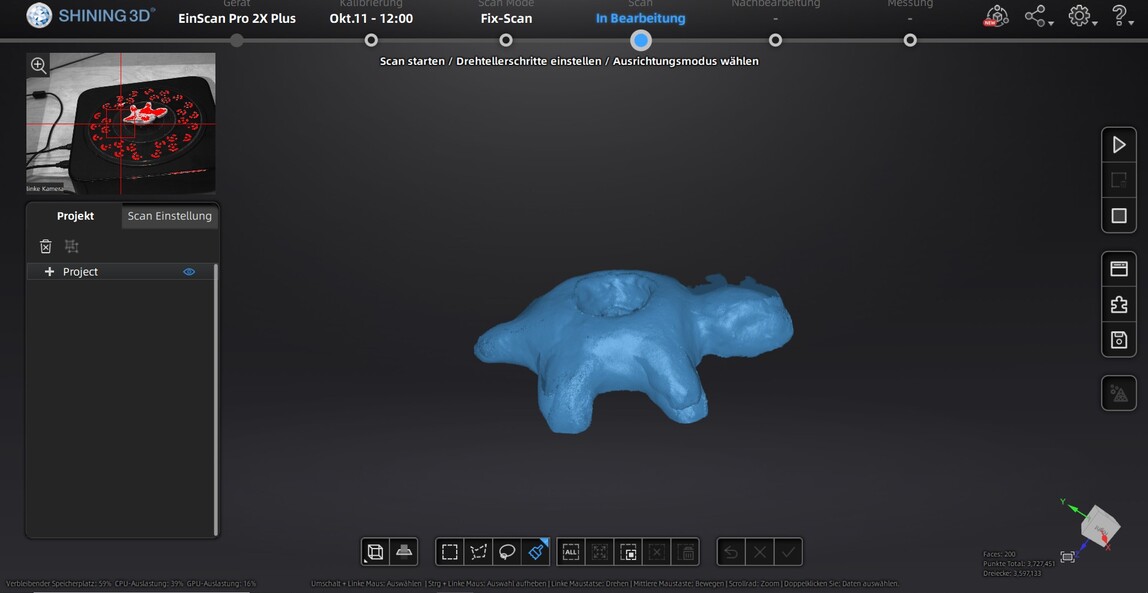
Task: Click the trash delete-selection icon in bottom toolbar
Action: pos(685,552)
